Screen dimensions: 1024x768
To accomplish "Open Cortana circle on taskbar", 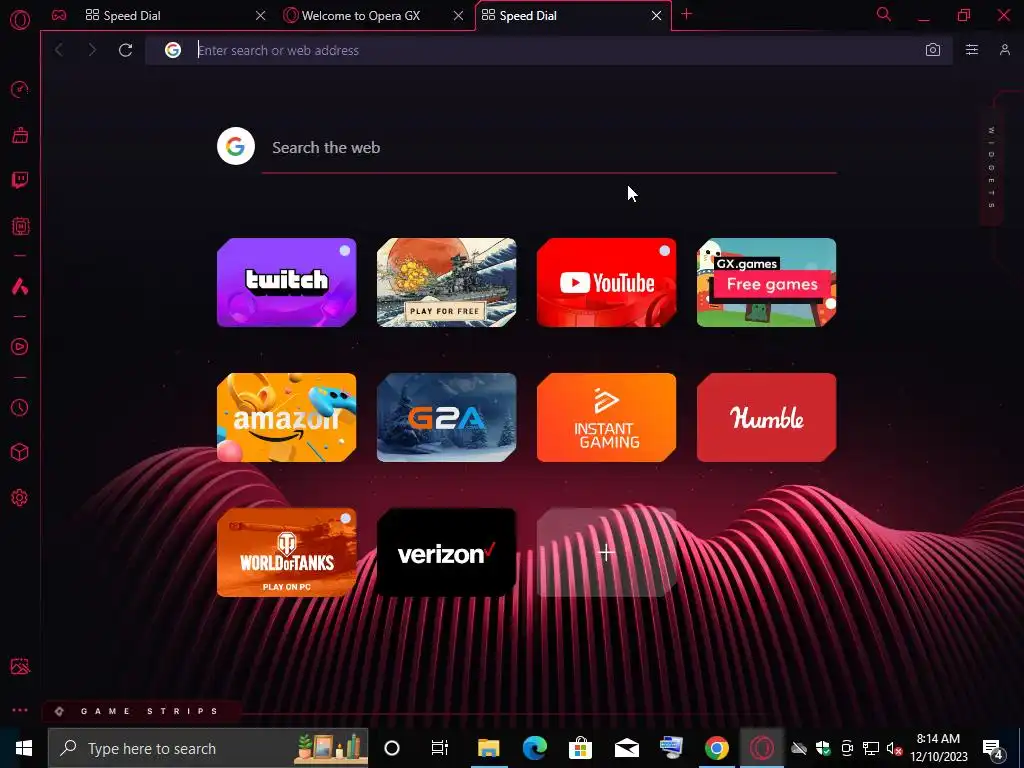I will 392,748.
